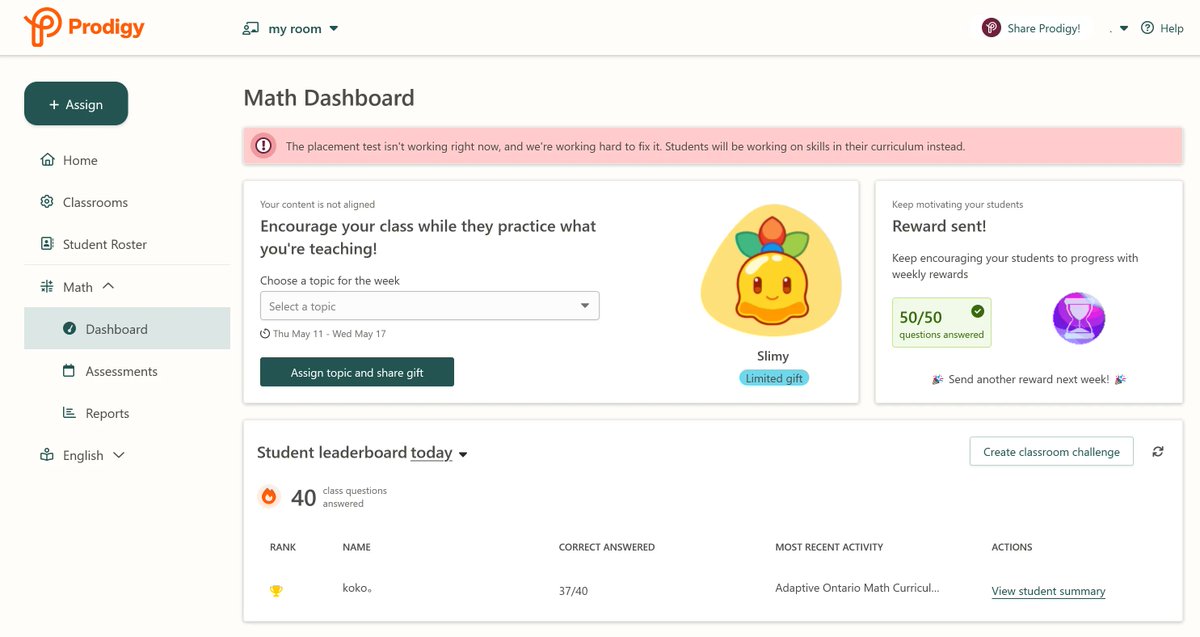1200x637 pixels.
Task: Open Classrooms in sidebar
Action: (x=95, y=202)
